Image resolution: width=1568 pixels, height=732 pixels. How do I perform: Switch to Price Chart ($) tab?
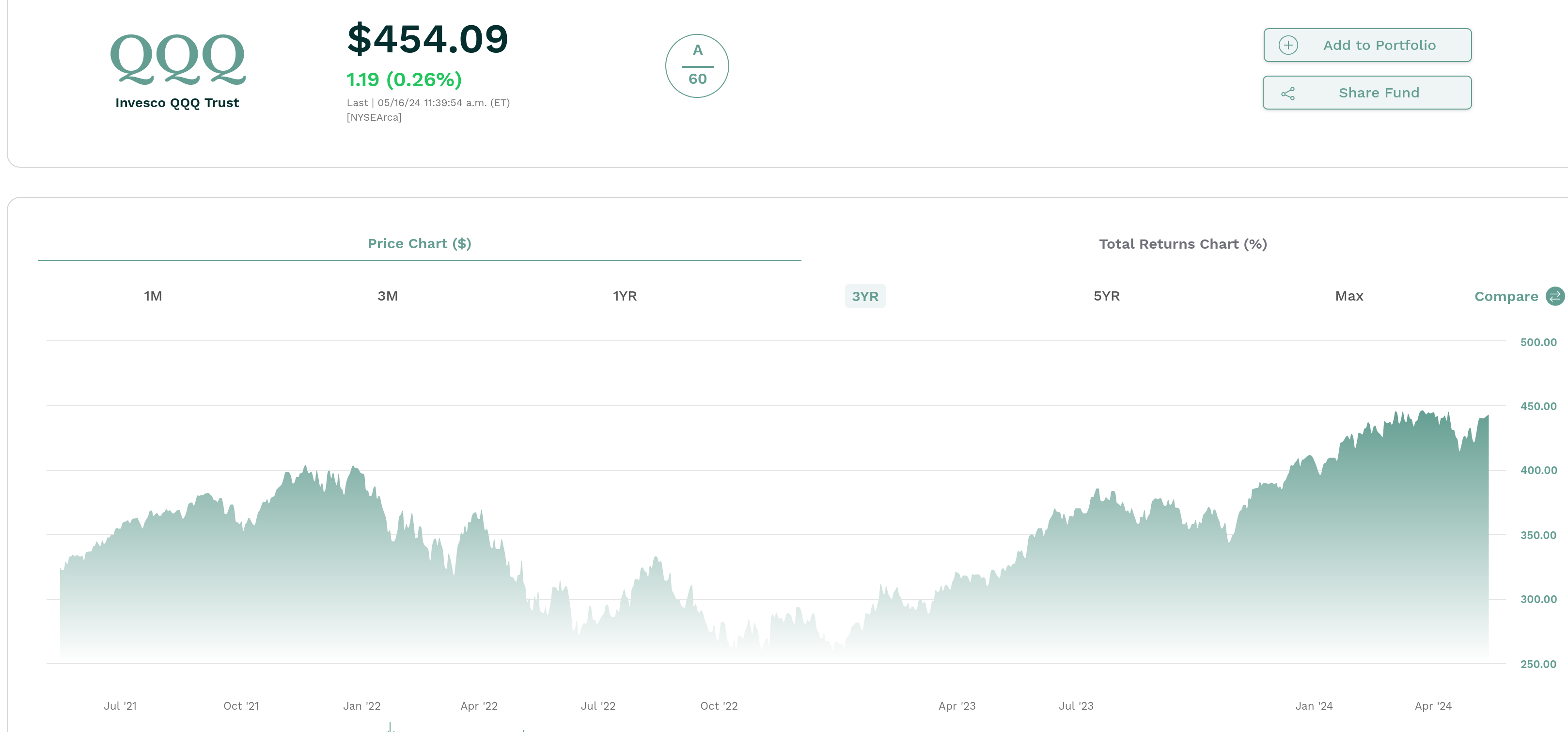click(420, 243)
